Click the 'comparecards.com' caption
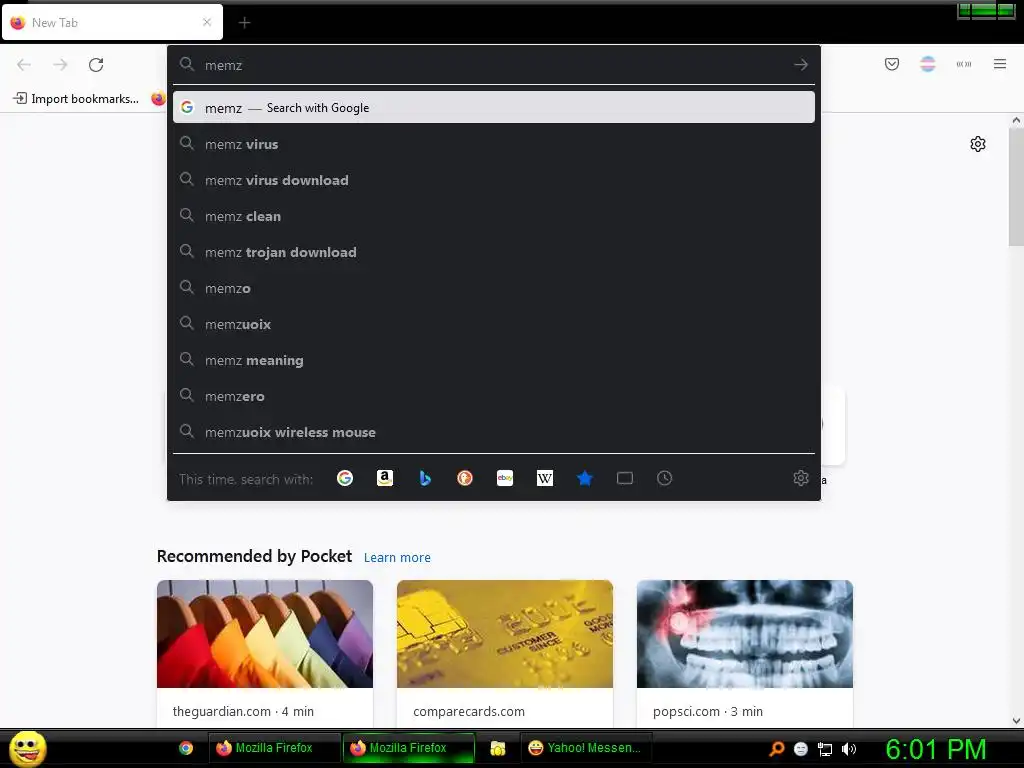 pyautogui.click(x=469, y=711)
